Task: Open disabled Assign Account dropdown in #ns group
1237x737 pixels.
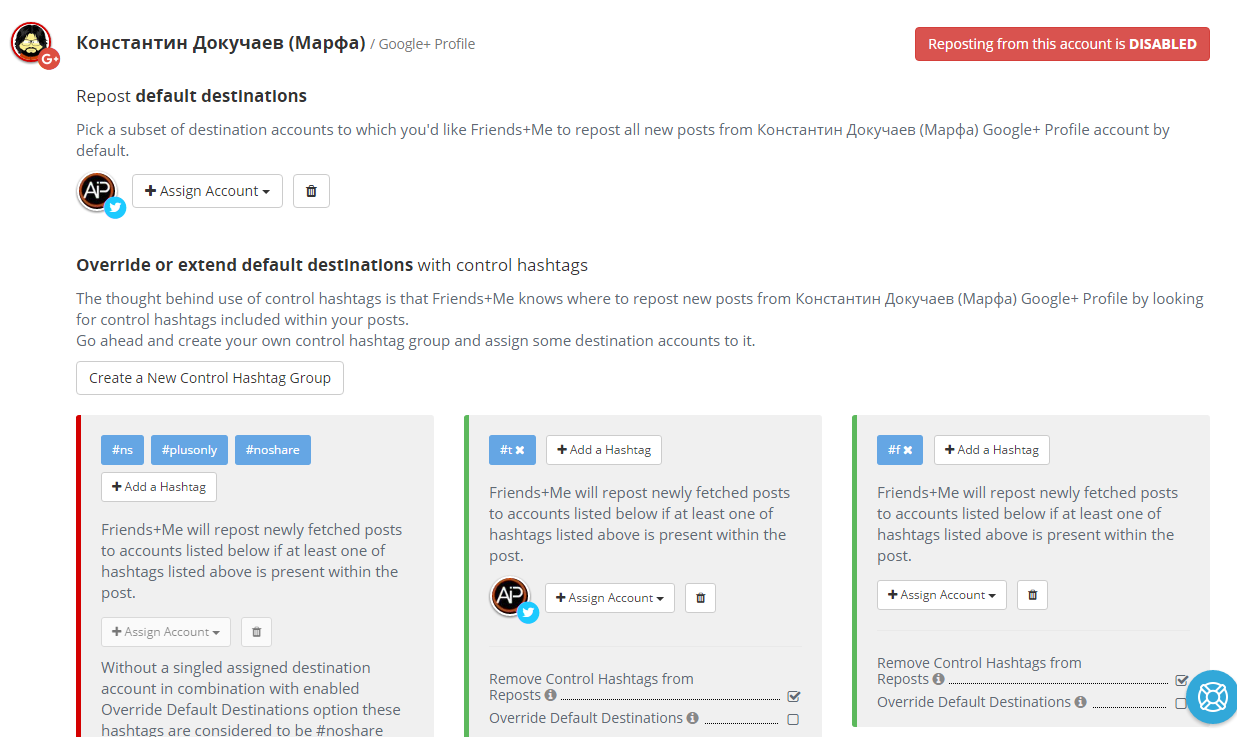Action: click(166, 632)
